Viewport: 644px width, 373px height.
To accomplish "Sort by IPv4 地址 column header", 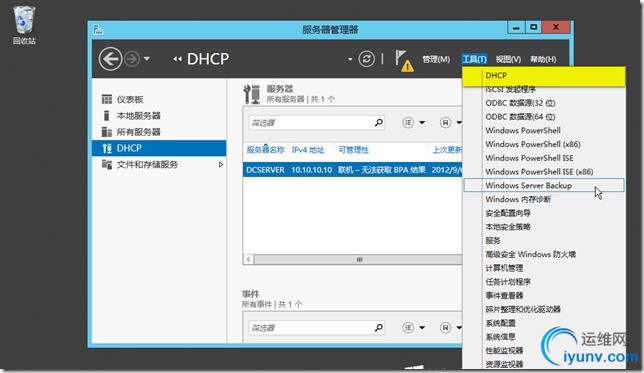I will (x=308, y=150).
